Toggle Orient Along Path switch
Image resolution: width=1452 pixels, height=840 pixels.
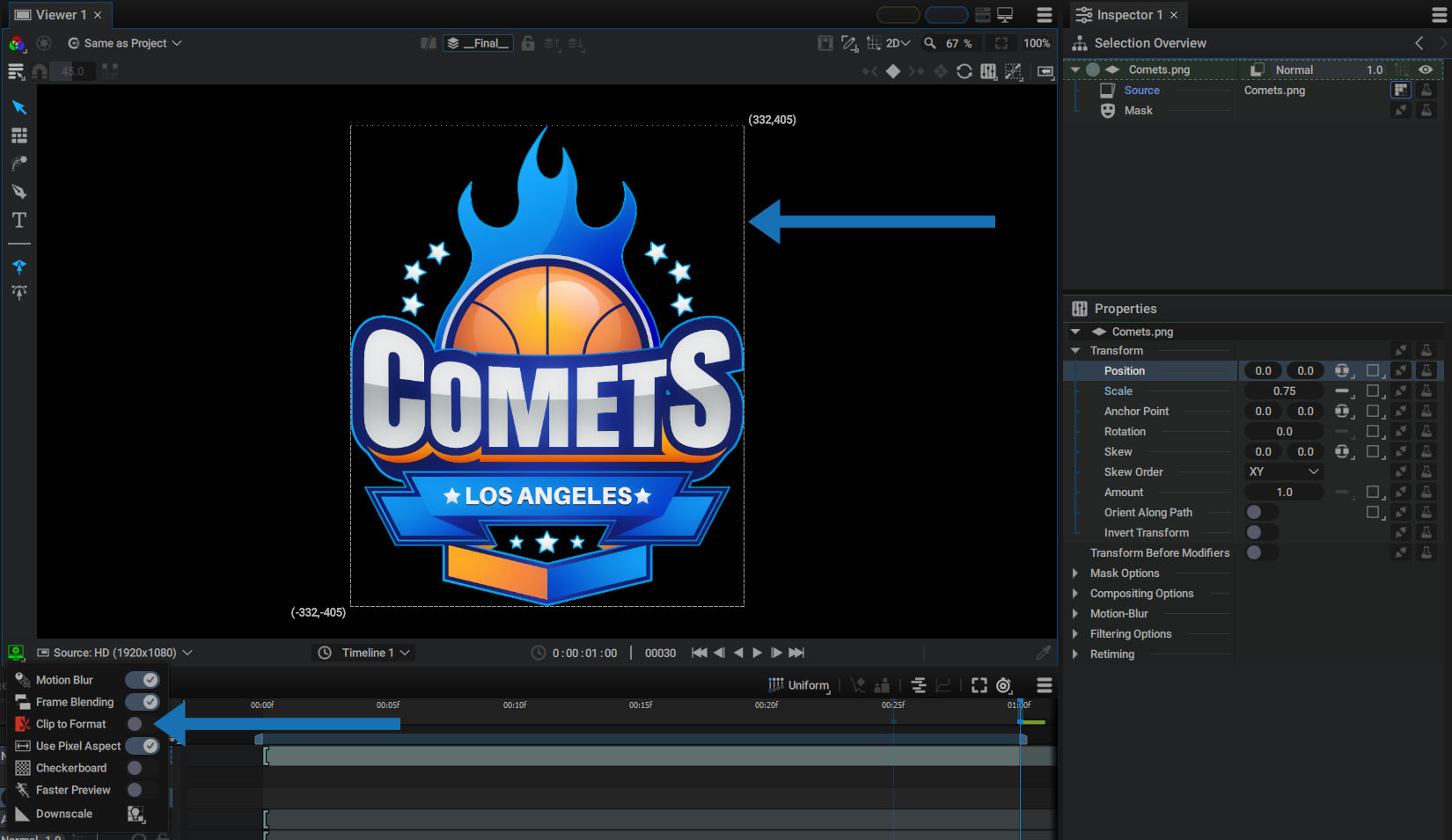point(1262,512)
